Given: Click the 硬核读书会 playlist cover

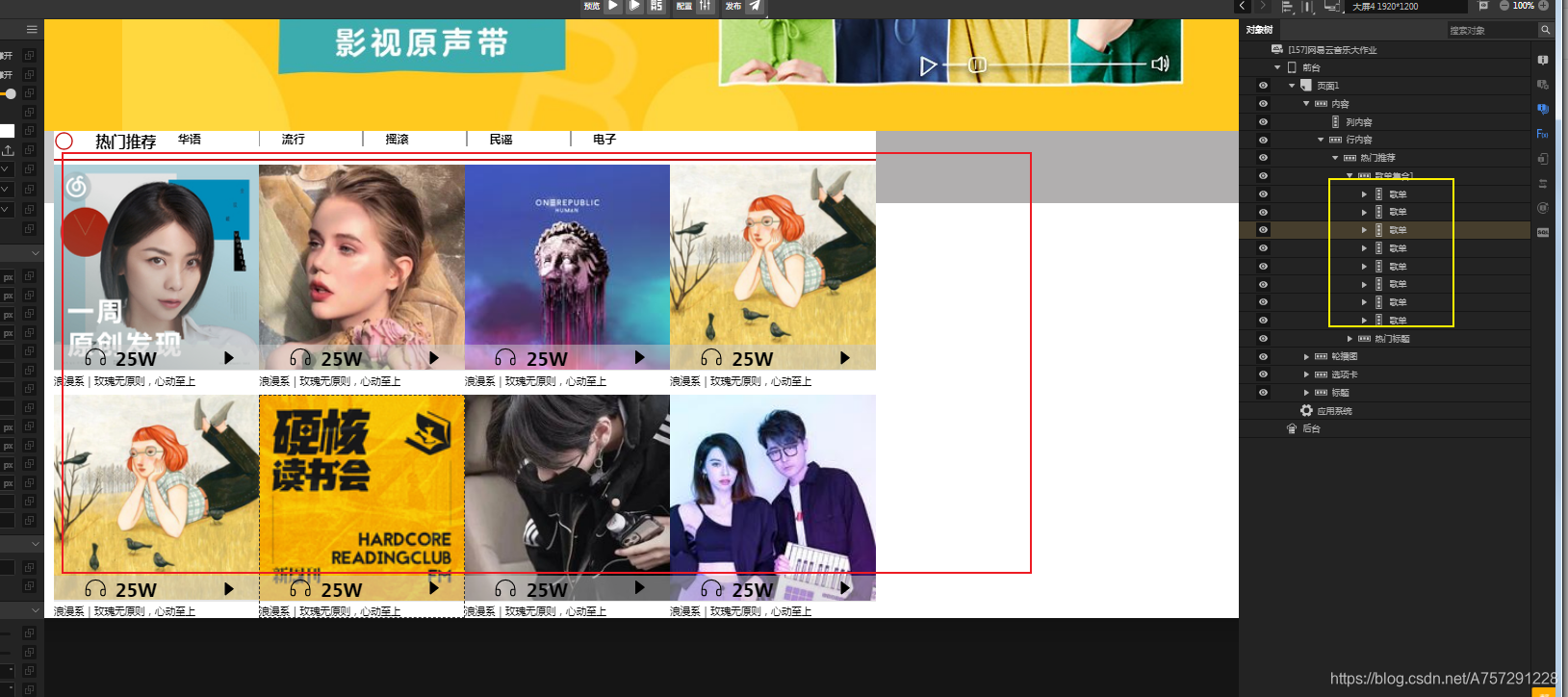Looking at the screenshot, I should [x=362, y=498].
